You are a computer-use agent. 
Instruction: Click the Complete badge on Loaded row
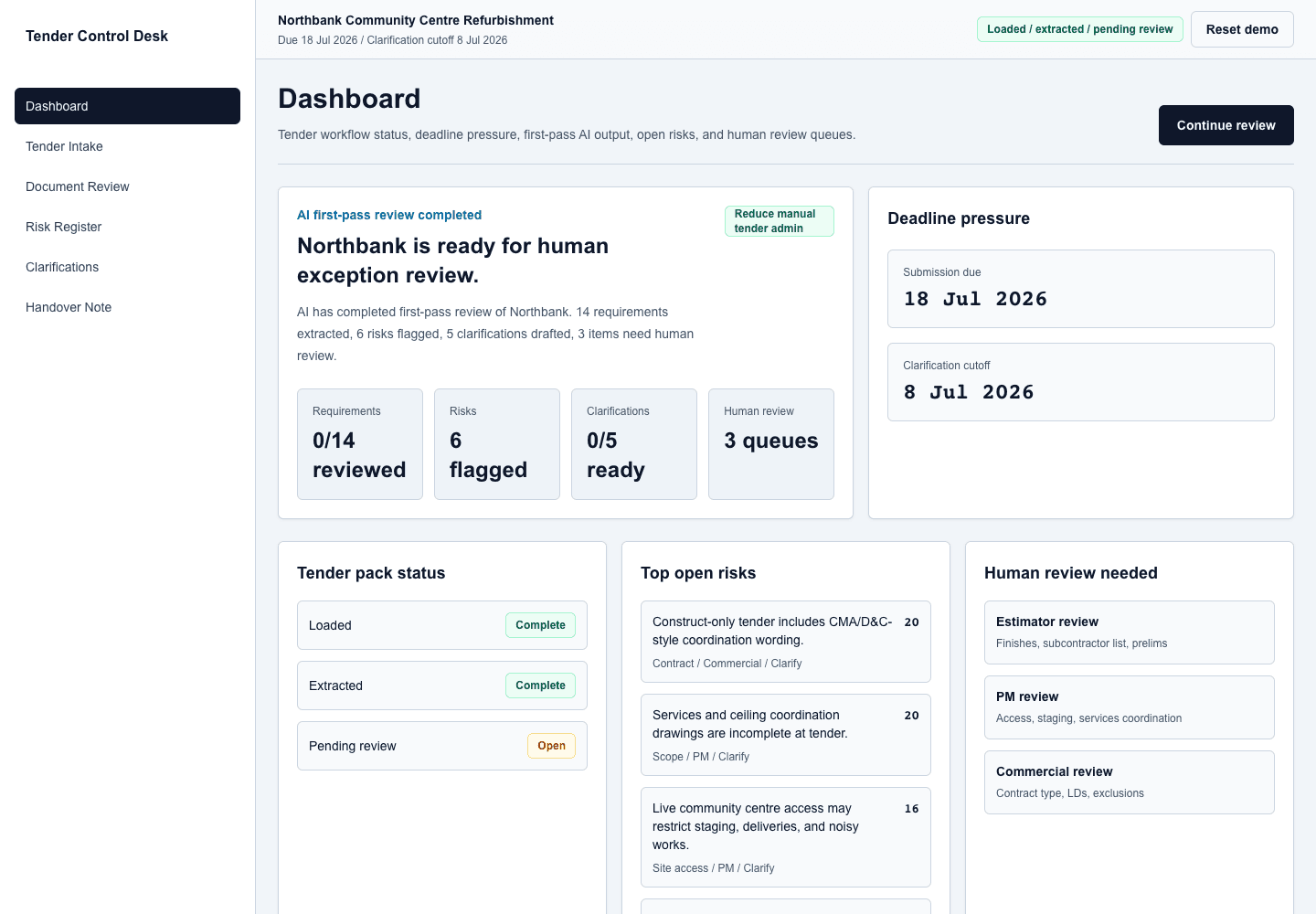coord(540,625)
